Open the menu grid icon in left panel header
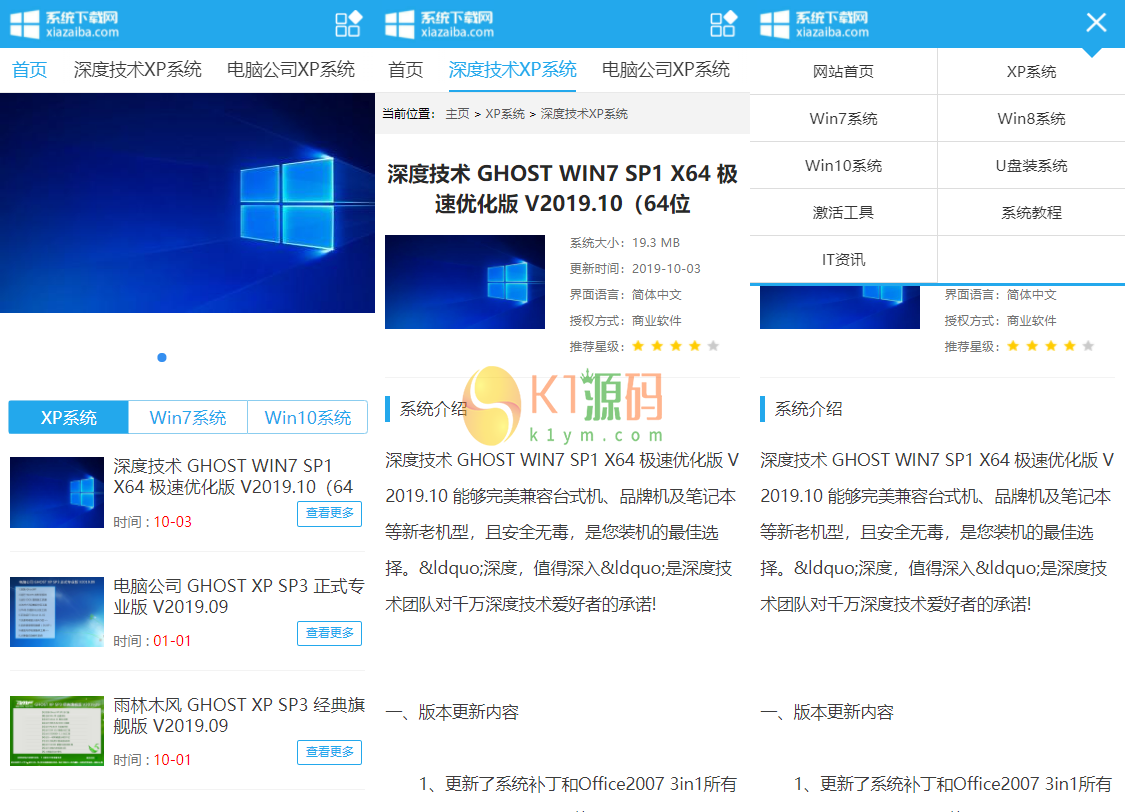The image size is (1125, 812). click(349, 24)
